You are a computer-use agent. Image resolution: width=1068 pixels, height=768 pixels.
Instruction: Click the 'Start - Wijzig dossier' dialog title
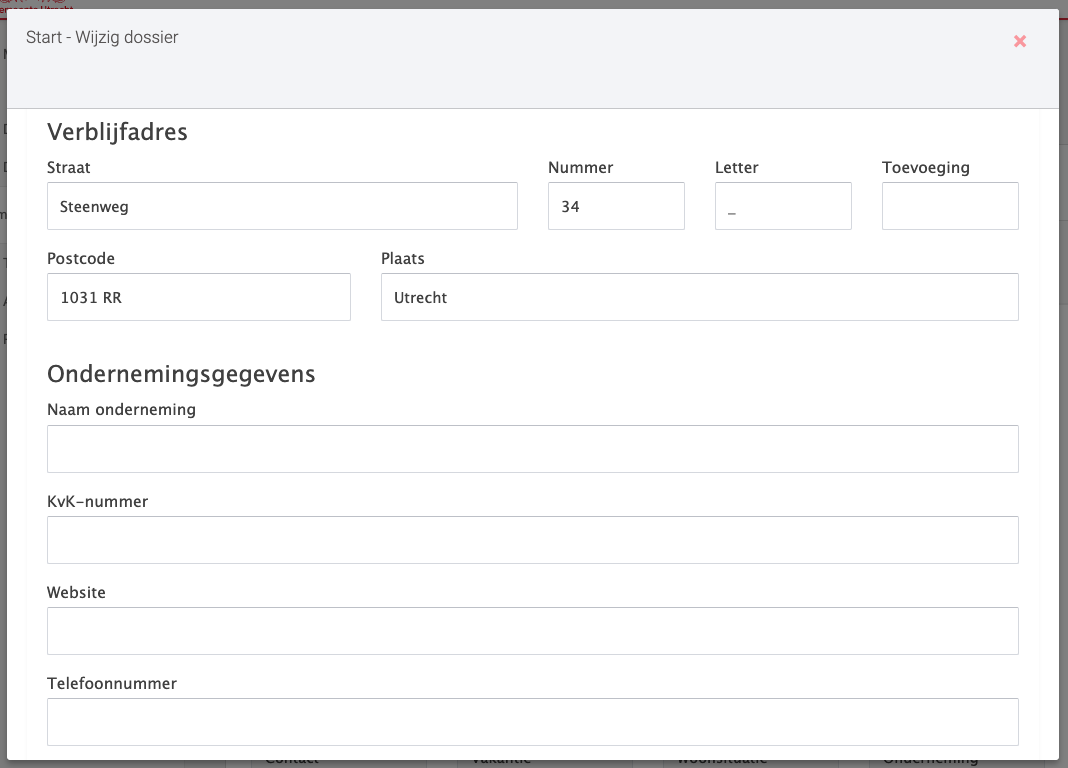click(x=102, y=38)
